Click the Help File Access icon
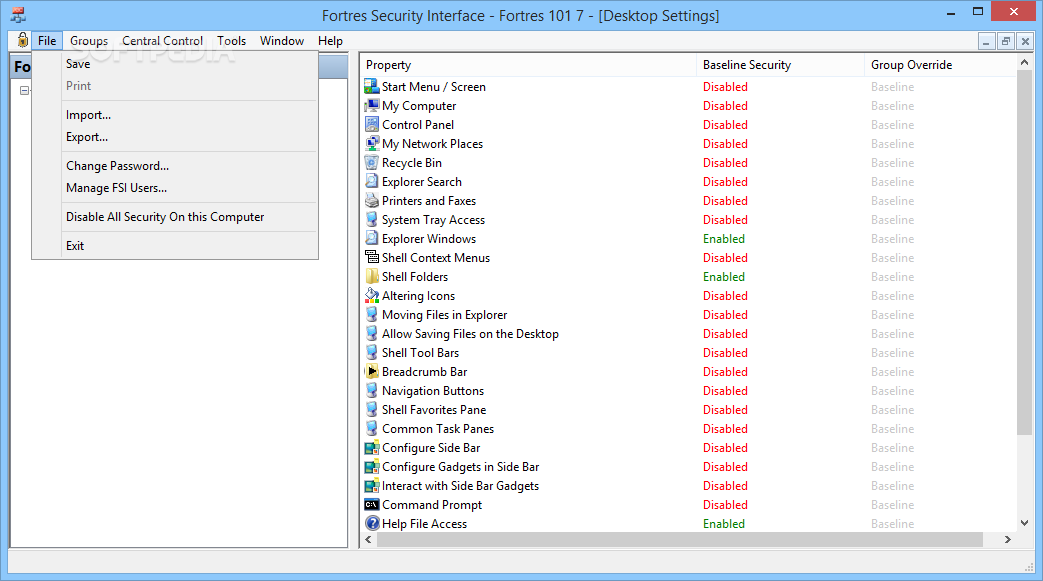1043x581 pixels. pyautogui.click(x=372, y=524)
